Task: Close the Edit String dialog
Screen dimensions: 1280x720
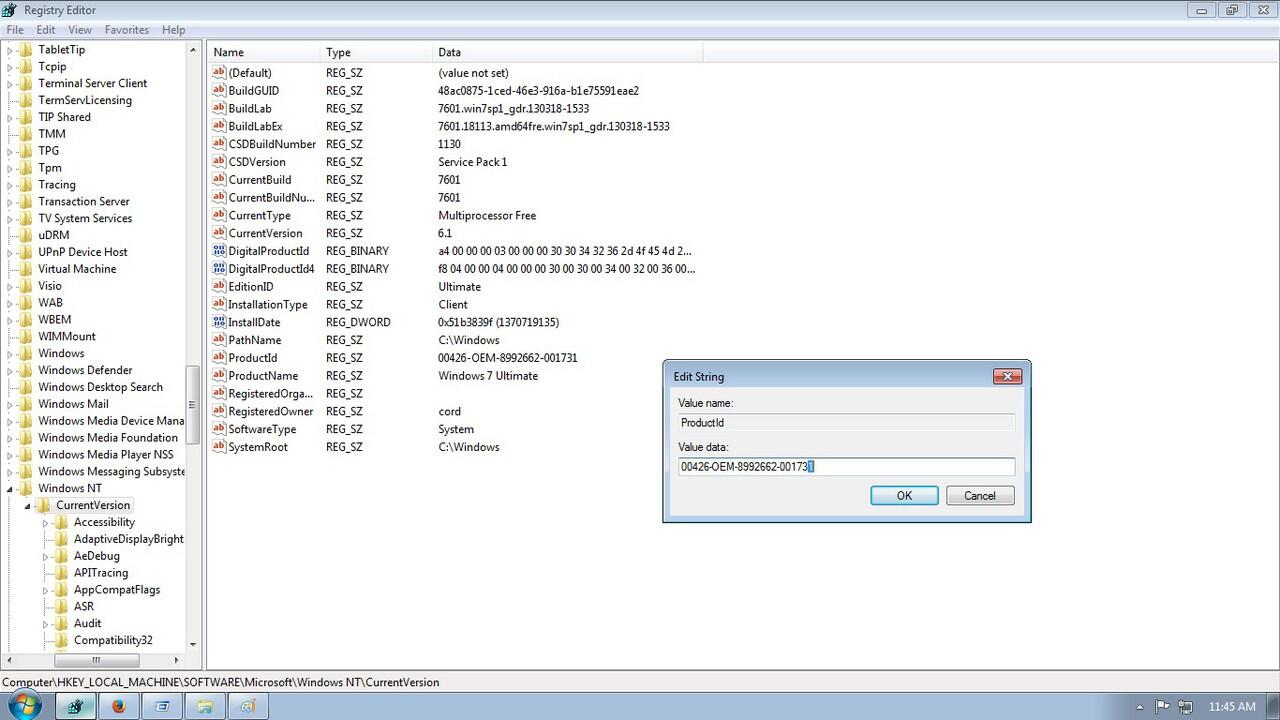Action: coord(1007,376)
